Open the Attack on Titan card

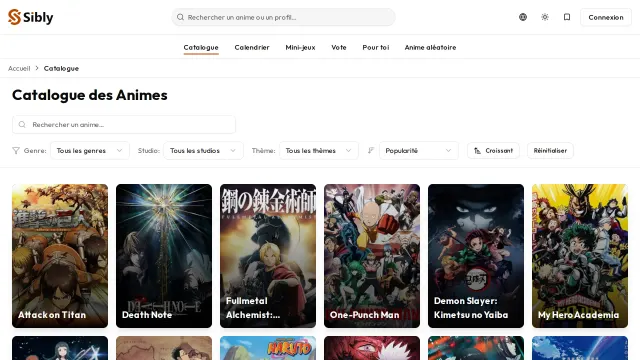pyautogui.click(x=60, y=256)
